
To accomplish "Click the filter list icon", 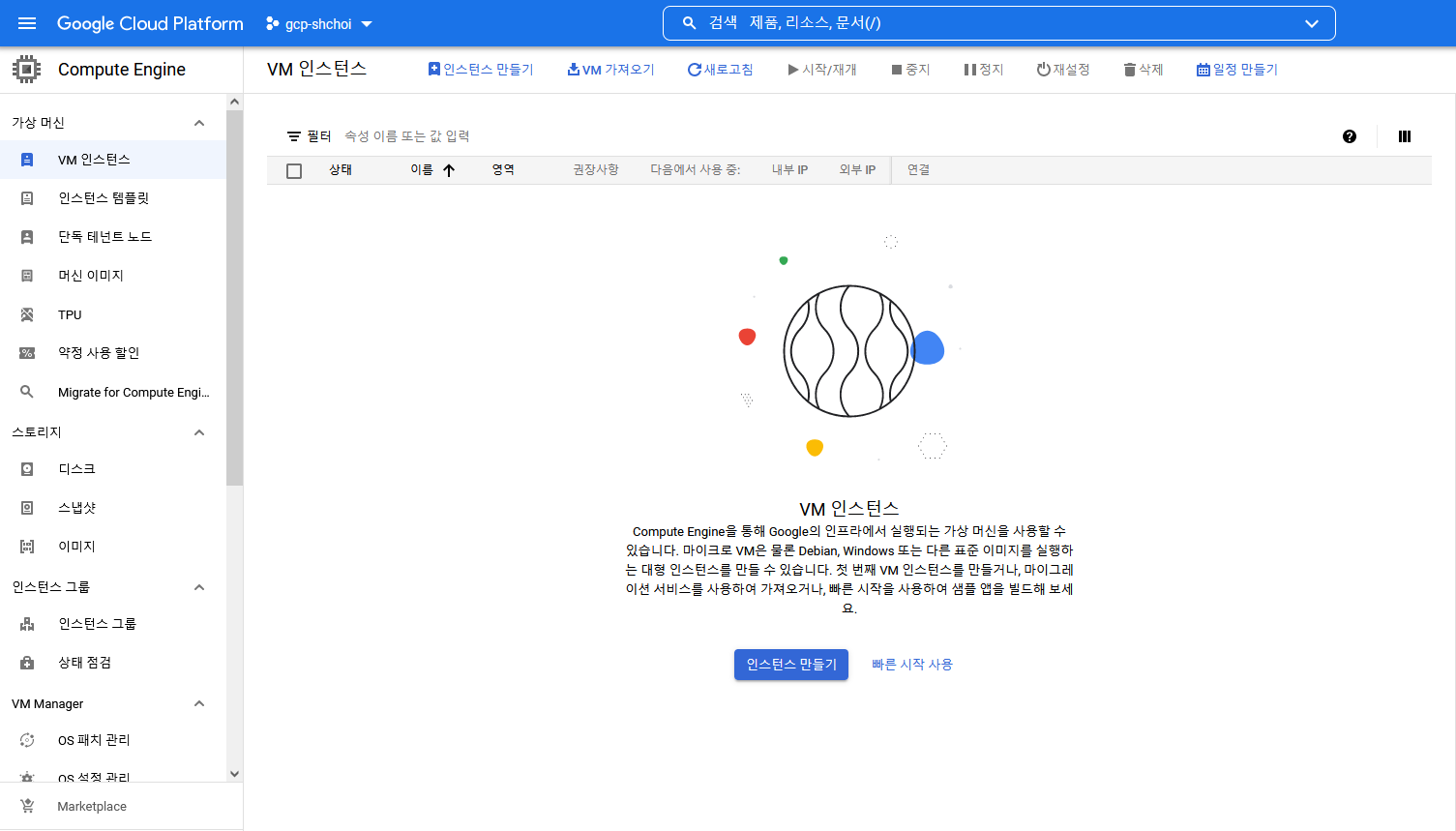I will (294, 136).
